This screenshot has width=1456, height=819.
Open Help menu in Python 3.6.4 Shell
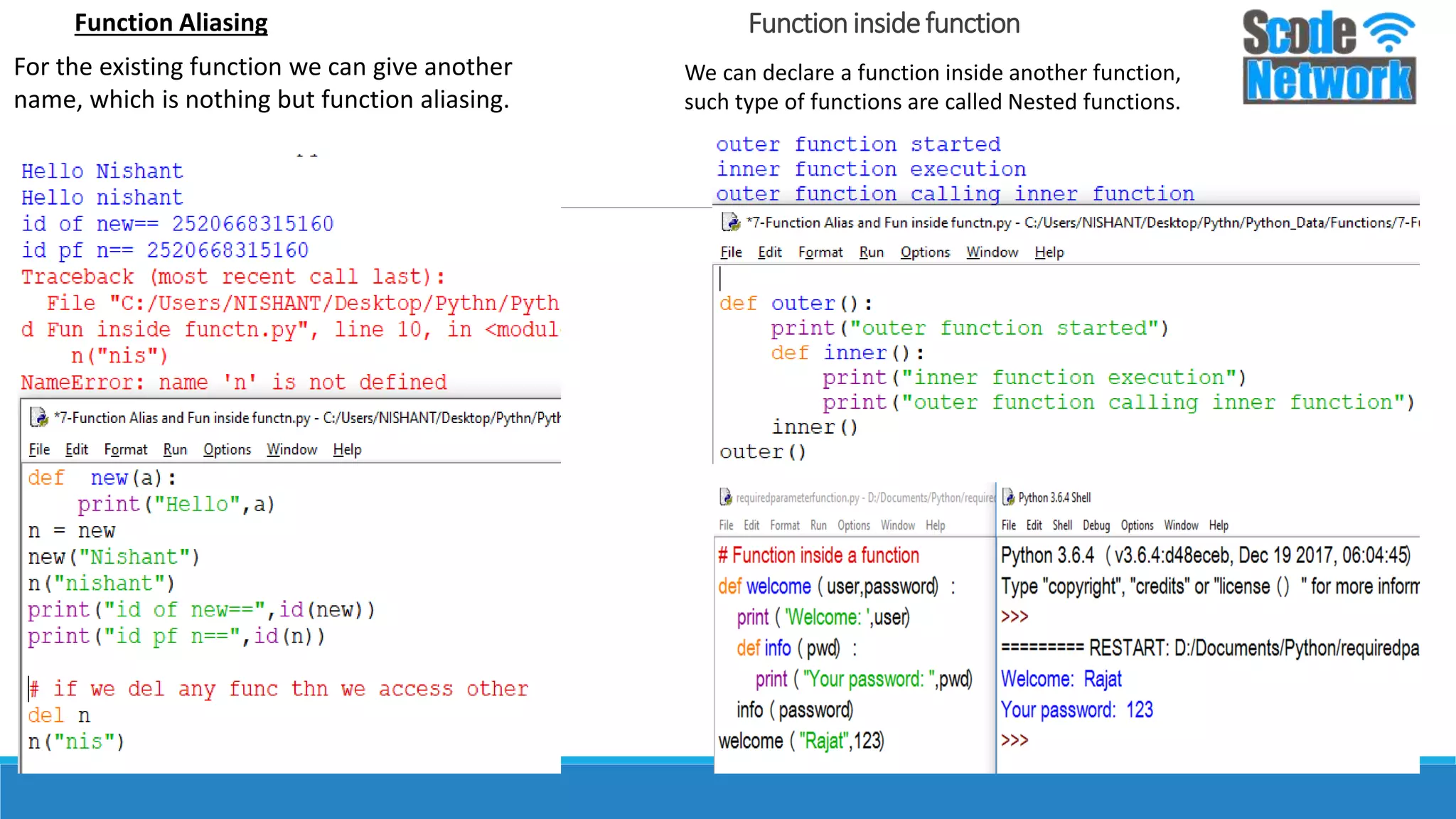click(x=1219, y=525)
